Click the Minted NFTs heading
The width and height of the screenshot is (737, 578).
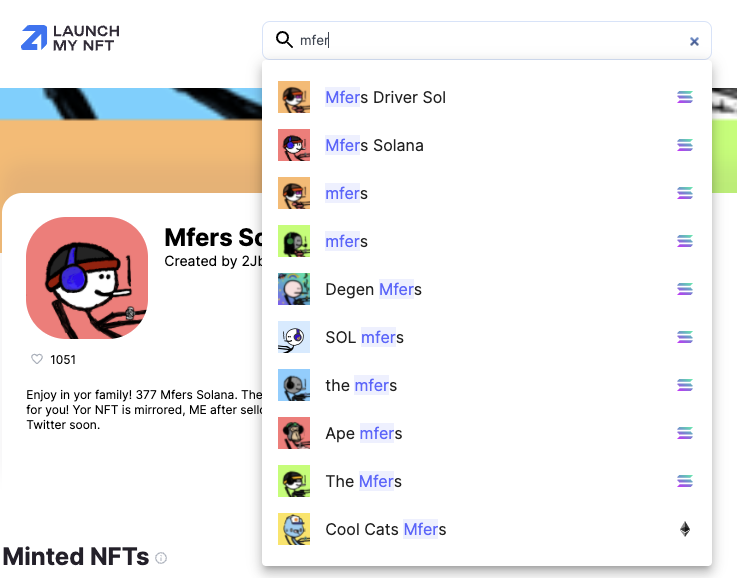76,556
